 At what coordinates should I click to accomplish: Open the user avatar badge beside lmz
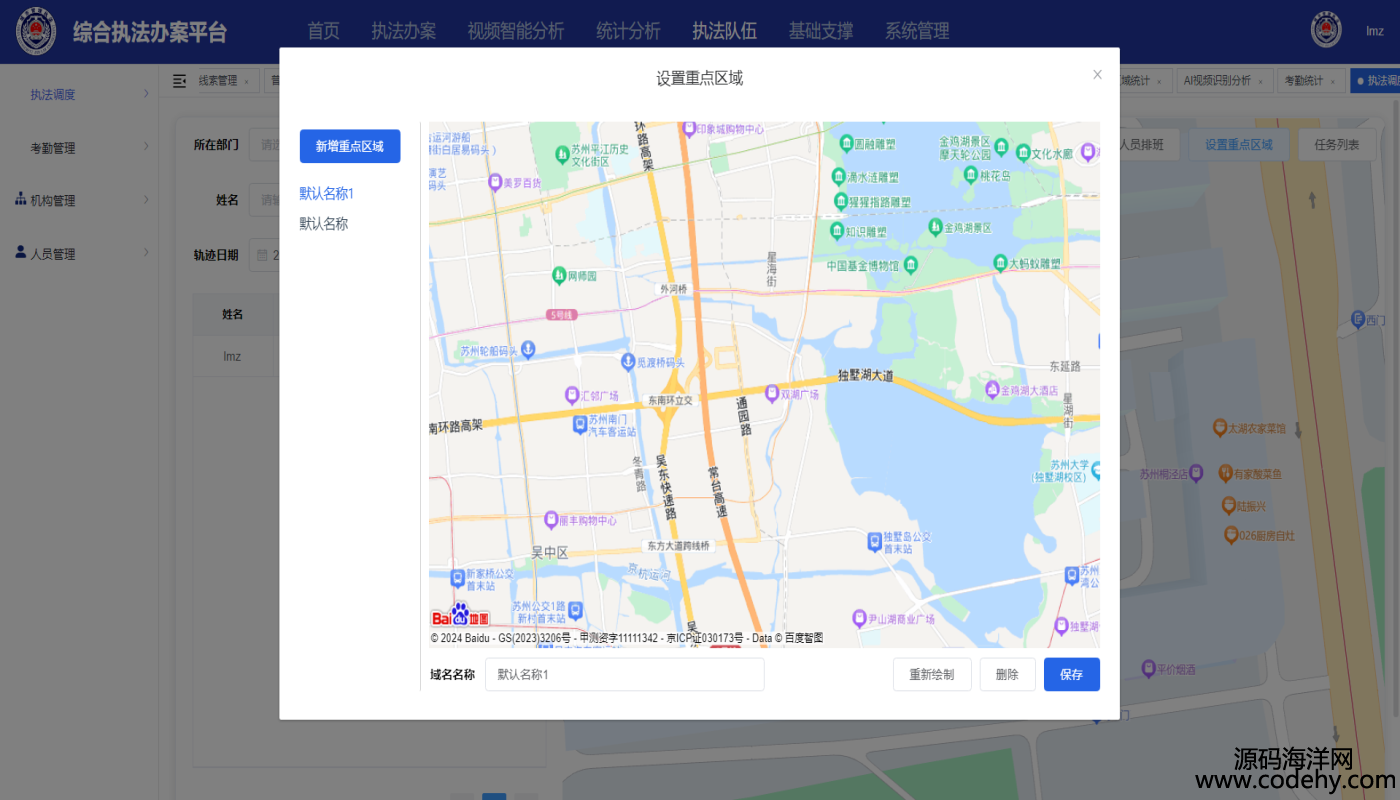coord(1326,31)
